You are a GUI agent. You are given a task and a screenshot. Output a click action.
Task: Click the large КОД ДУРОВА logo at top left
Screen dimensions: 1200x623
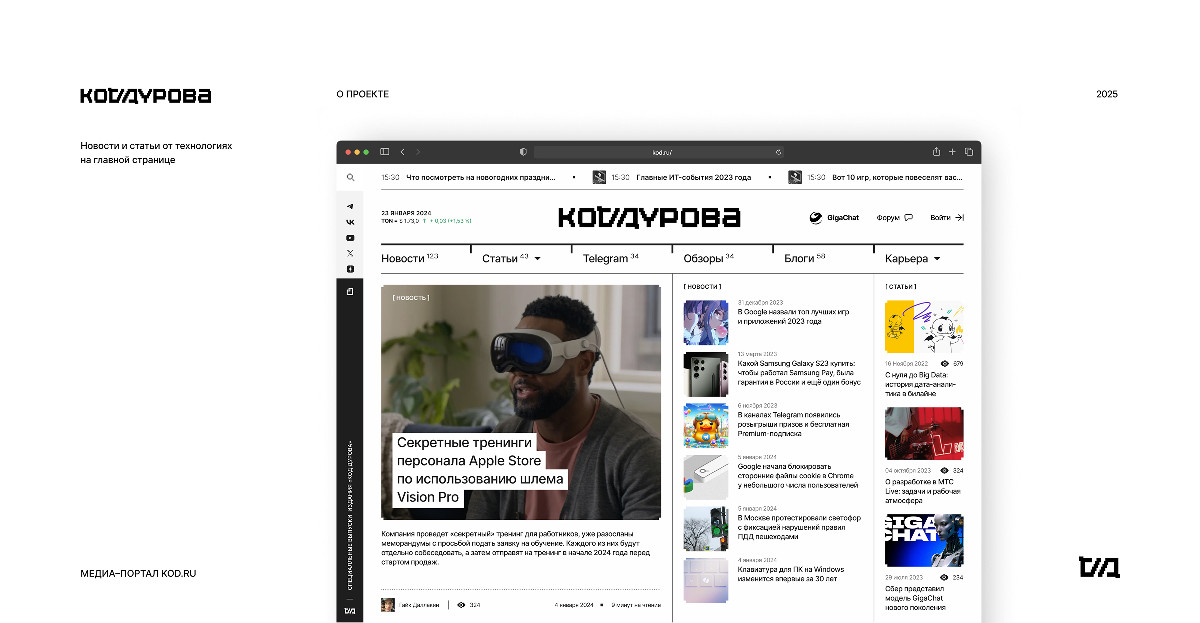point(146,96)
